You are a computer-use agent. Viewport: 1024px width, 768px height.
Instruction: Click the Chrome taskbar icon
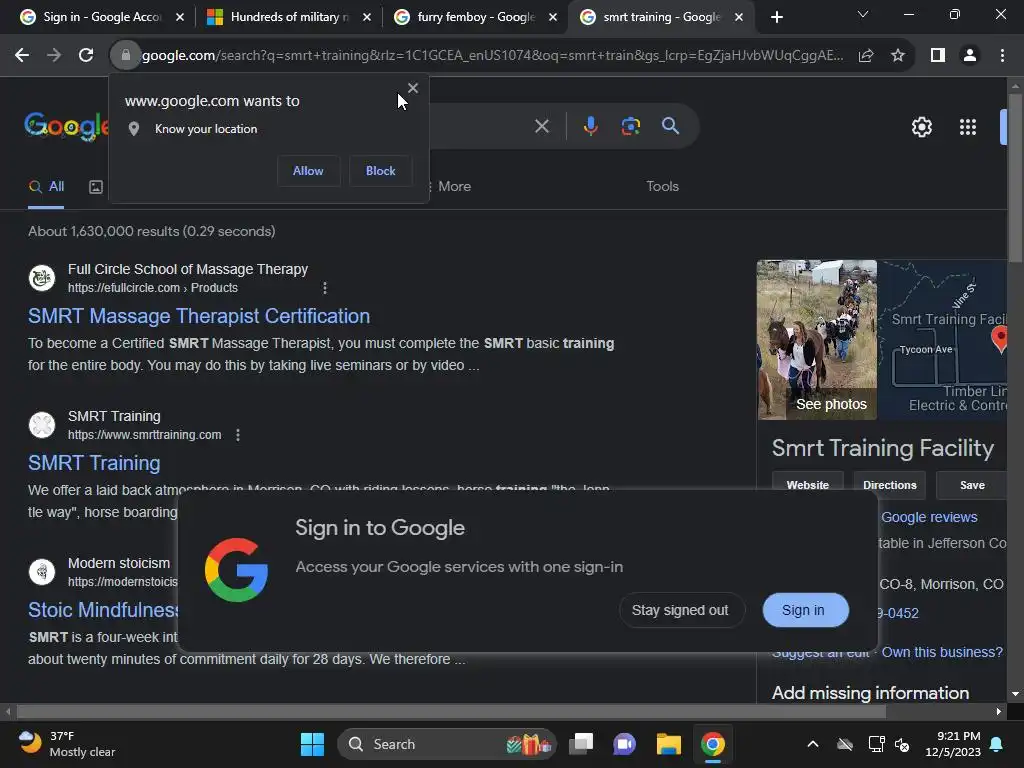tap(712, 744)
